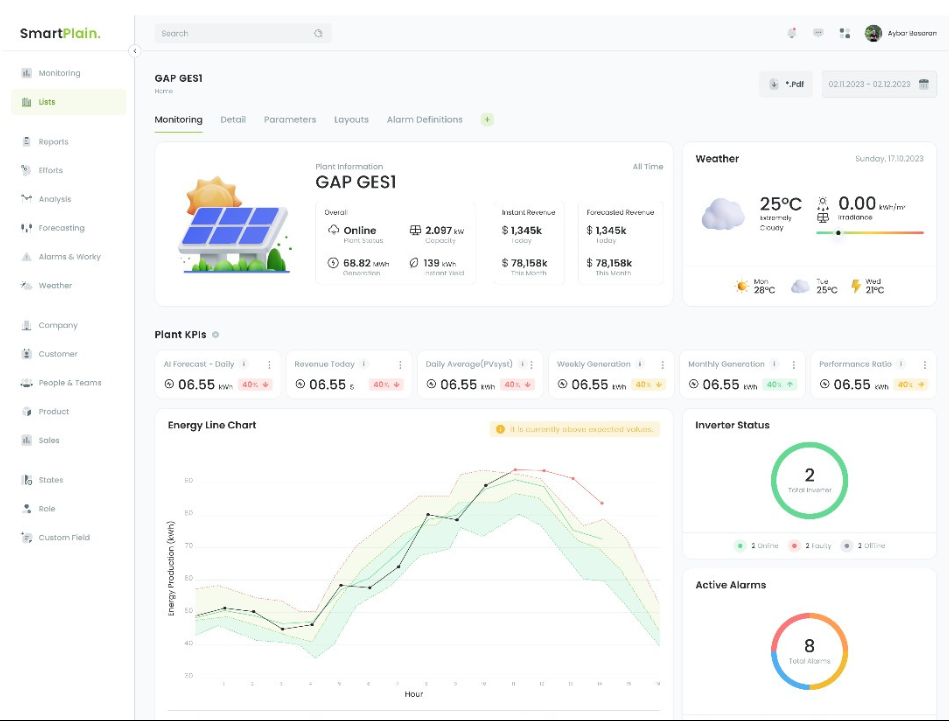This screenshot has width=949, height=721.
Task: Switch to the Parameters tab
Action: 290,120
